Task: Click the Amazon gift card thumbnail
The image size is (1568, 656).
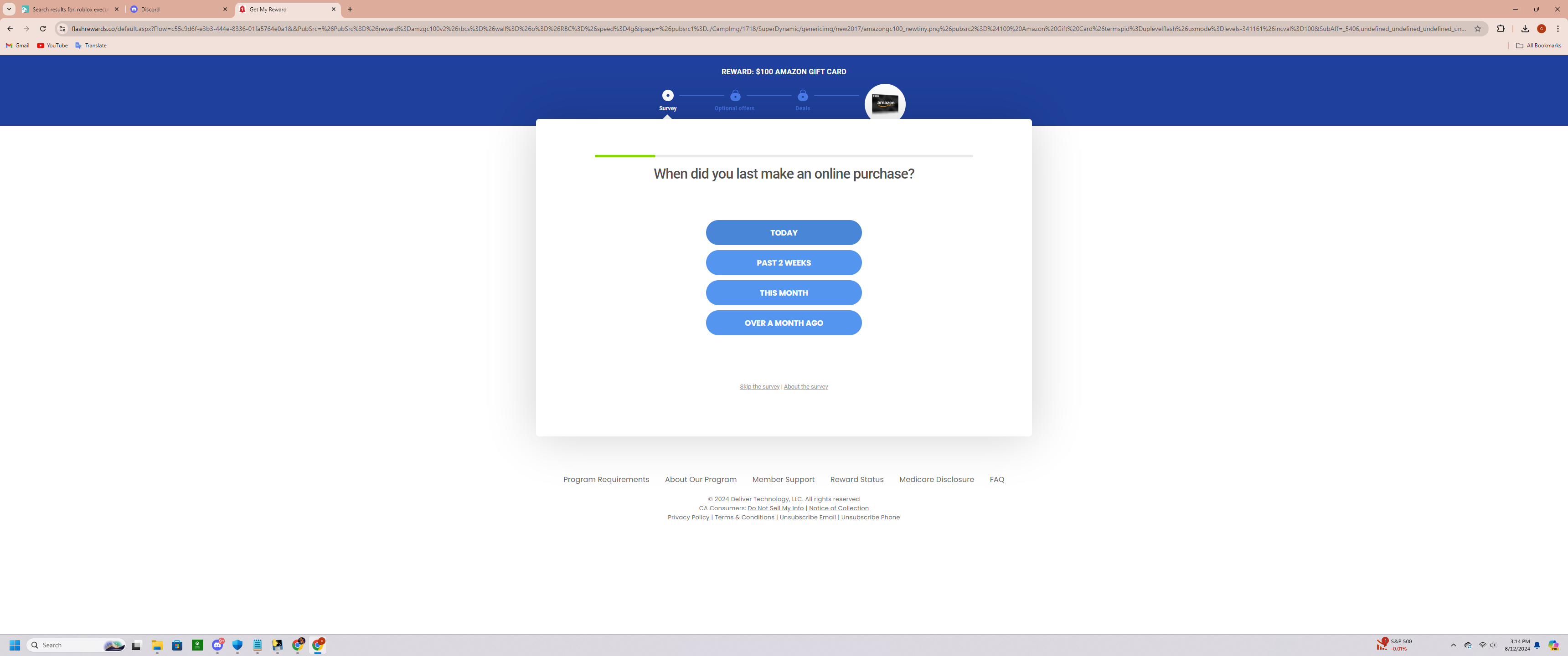Action: [x=885, y=103]
